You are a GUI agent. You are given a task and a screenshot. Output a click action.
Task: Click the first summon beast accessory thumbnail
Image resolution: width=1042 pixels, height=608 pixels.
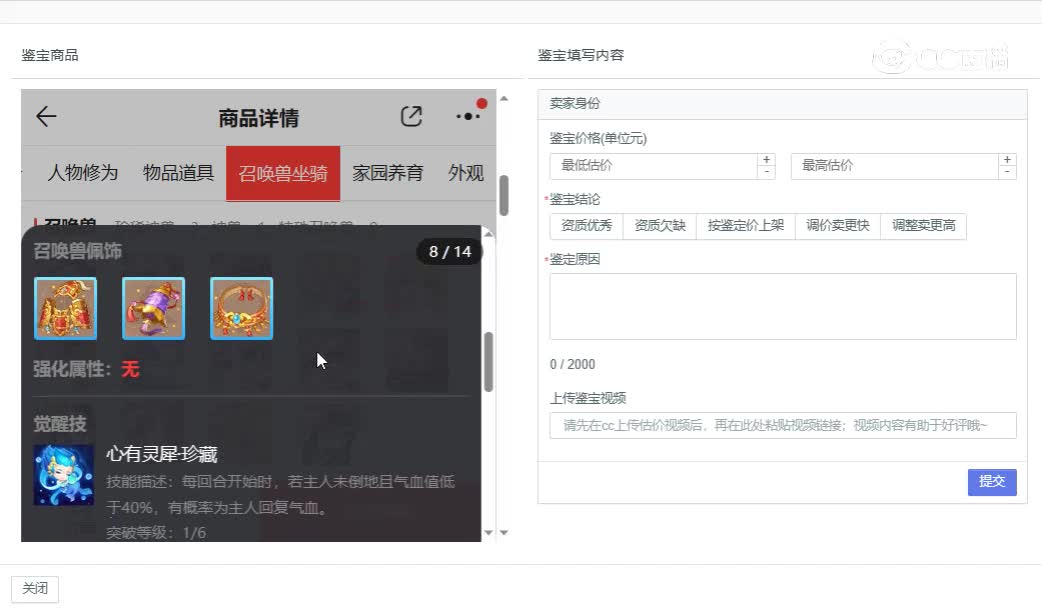coord(65,308)
